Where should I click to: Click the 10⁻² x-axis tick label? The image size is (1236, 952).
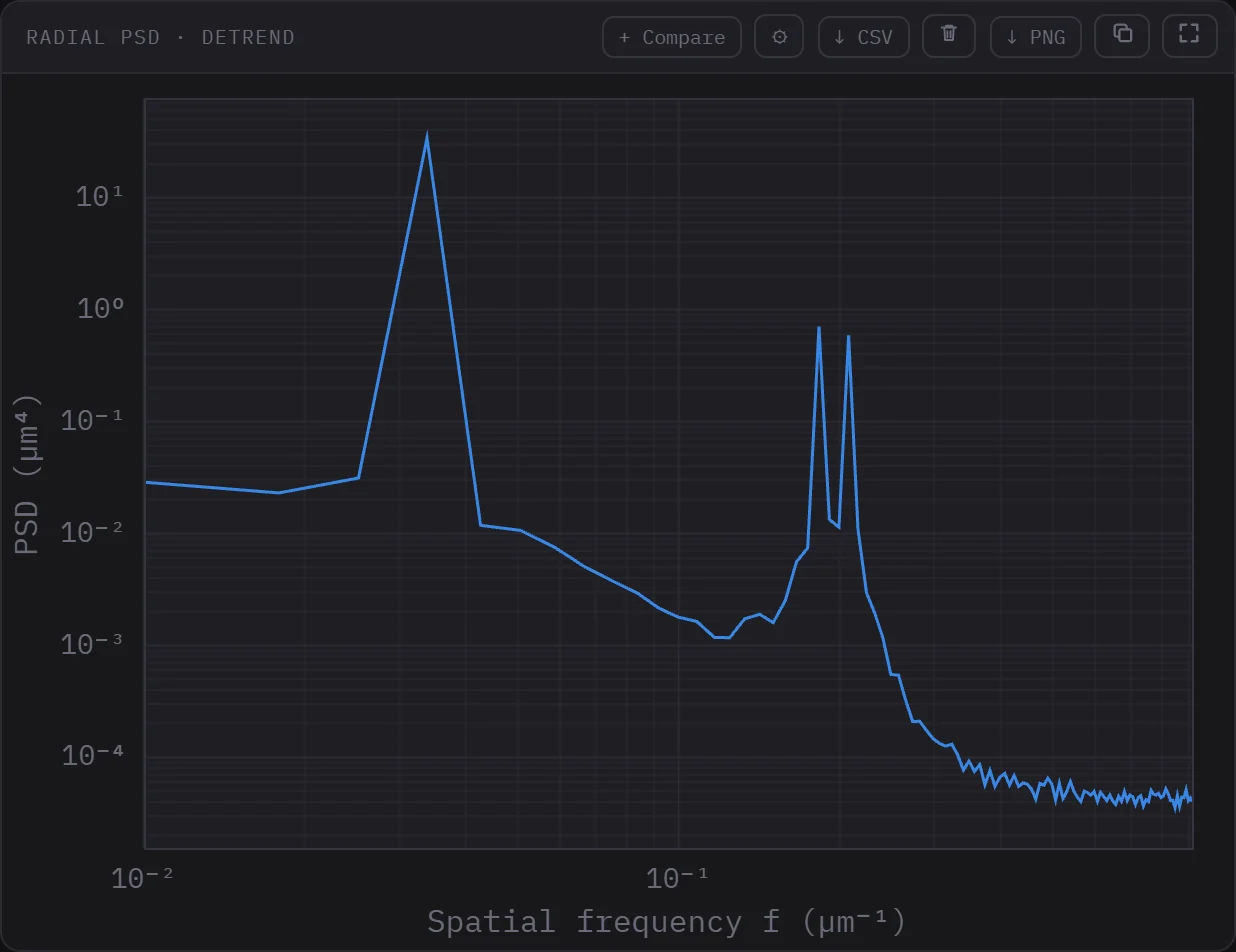click(x=141, y=878)
